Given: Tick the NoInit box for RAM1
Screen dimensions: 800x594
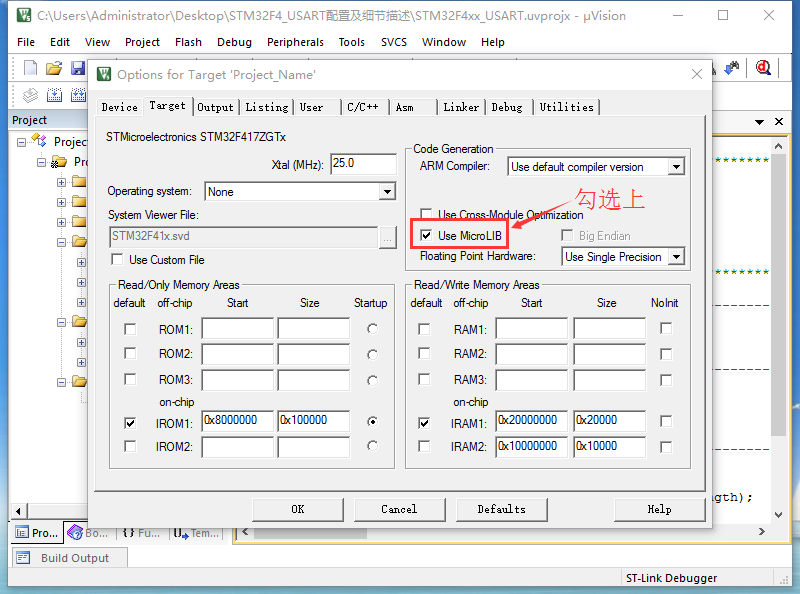Looking at the screenshot, I should tap(666, 328).
